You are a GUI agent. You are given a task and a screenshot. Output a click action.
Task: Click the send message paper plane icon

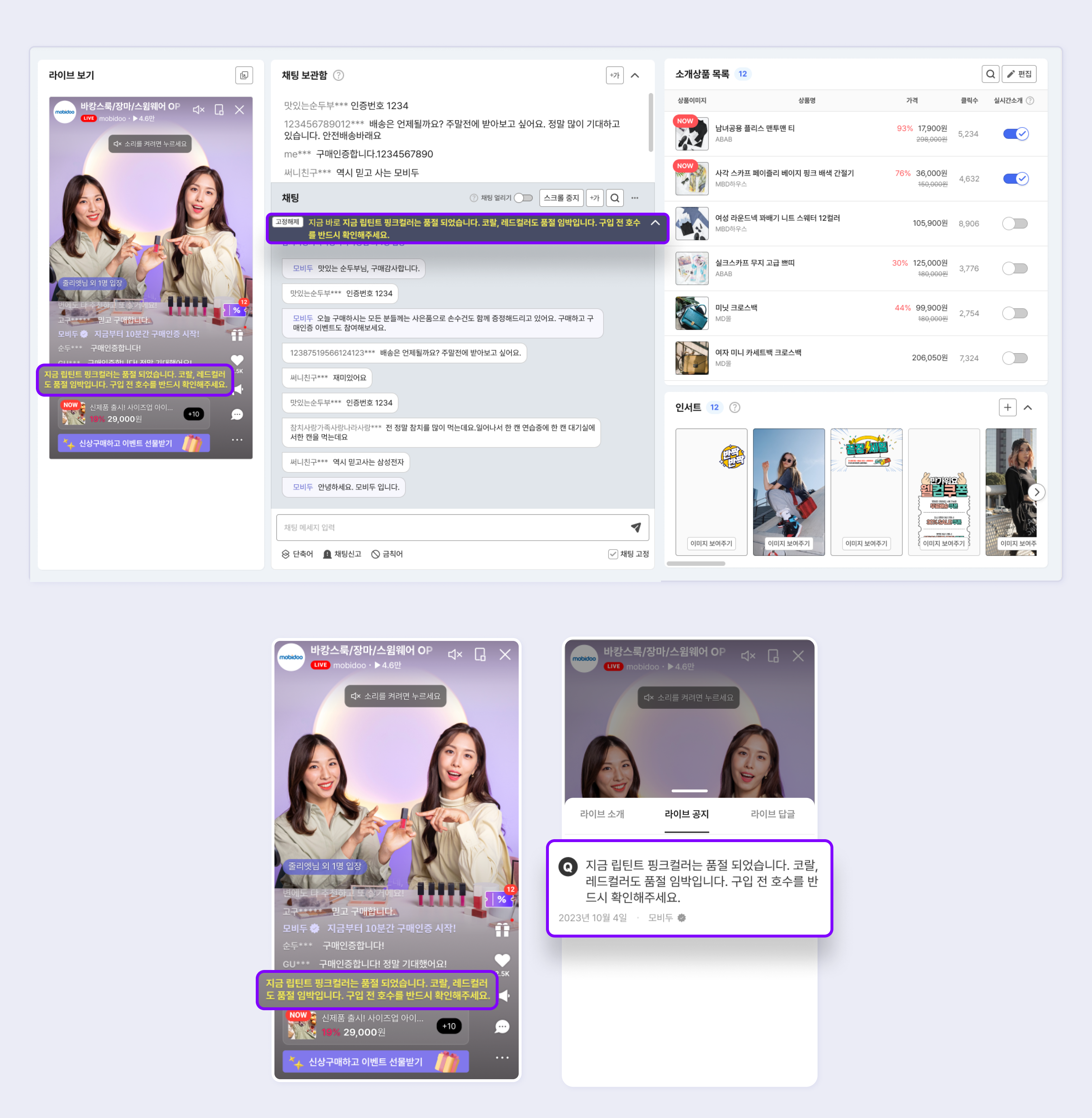pyautogui.click(x=635, y=527)
